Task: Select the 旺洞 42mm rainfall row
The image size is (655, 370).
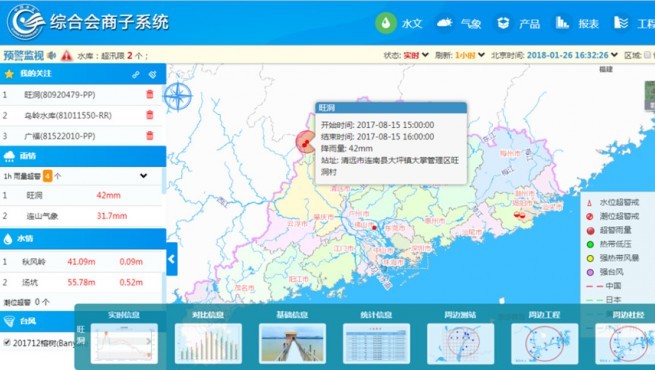Action: click(x=81, y=195)
